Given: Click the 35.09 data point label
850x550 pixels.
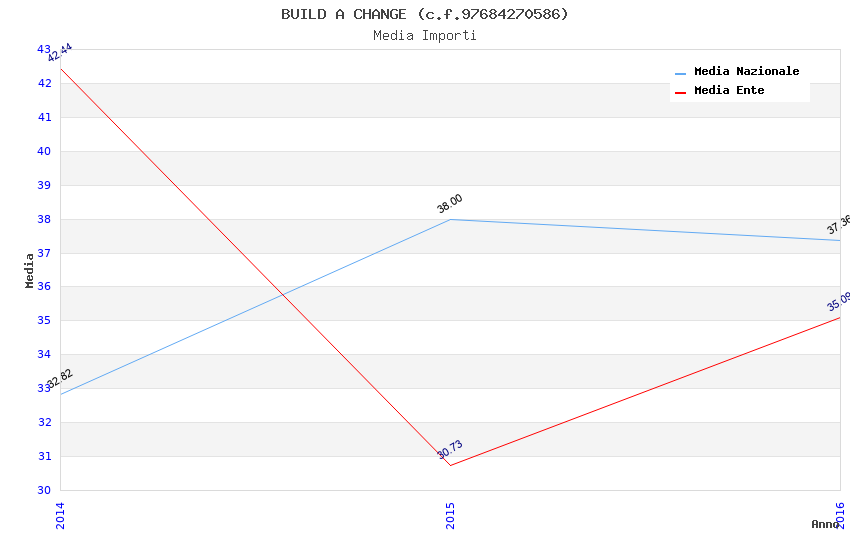Looking at the screenshot, I should [x=839, y=301].
